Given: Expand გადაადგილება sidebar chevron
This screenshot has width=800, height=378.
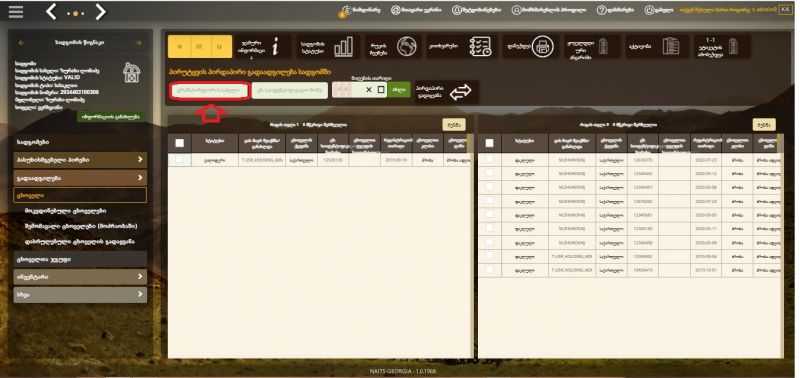Looking at the screenshot, I should pos(140,178).
